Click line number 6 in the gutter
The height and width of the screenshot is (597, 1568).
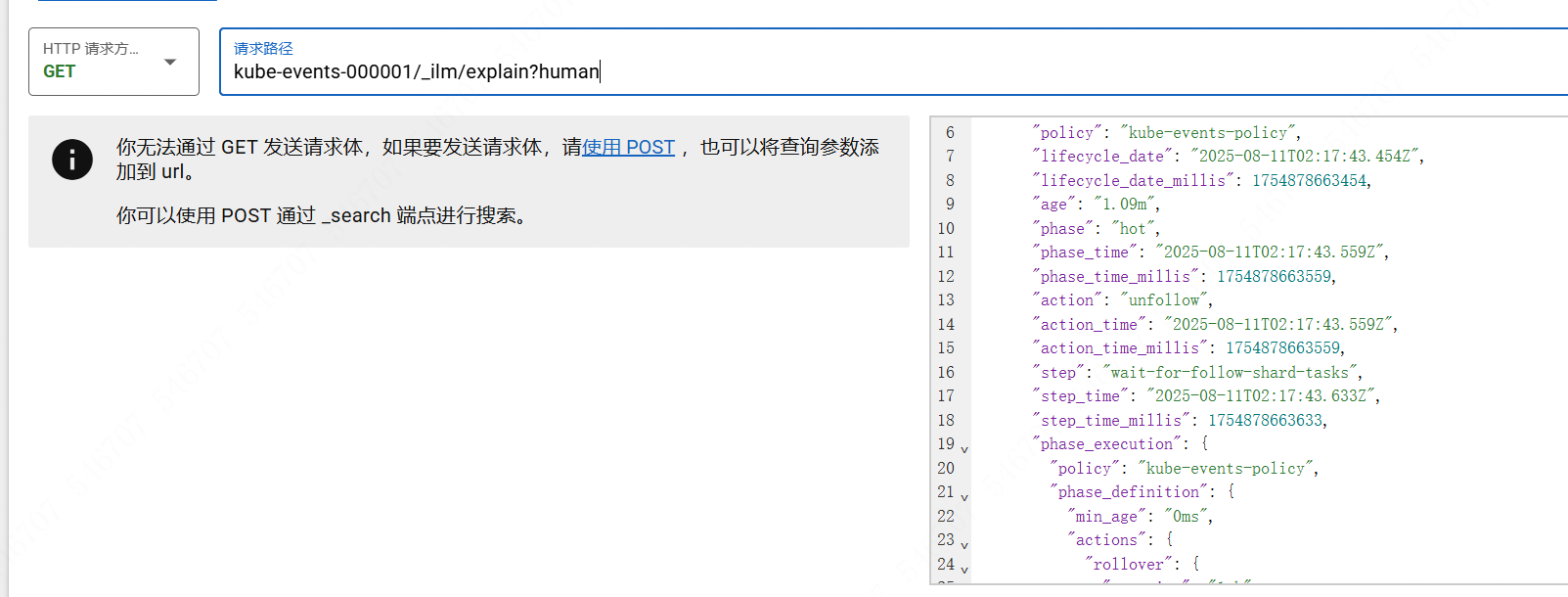949,132
